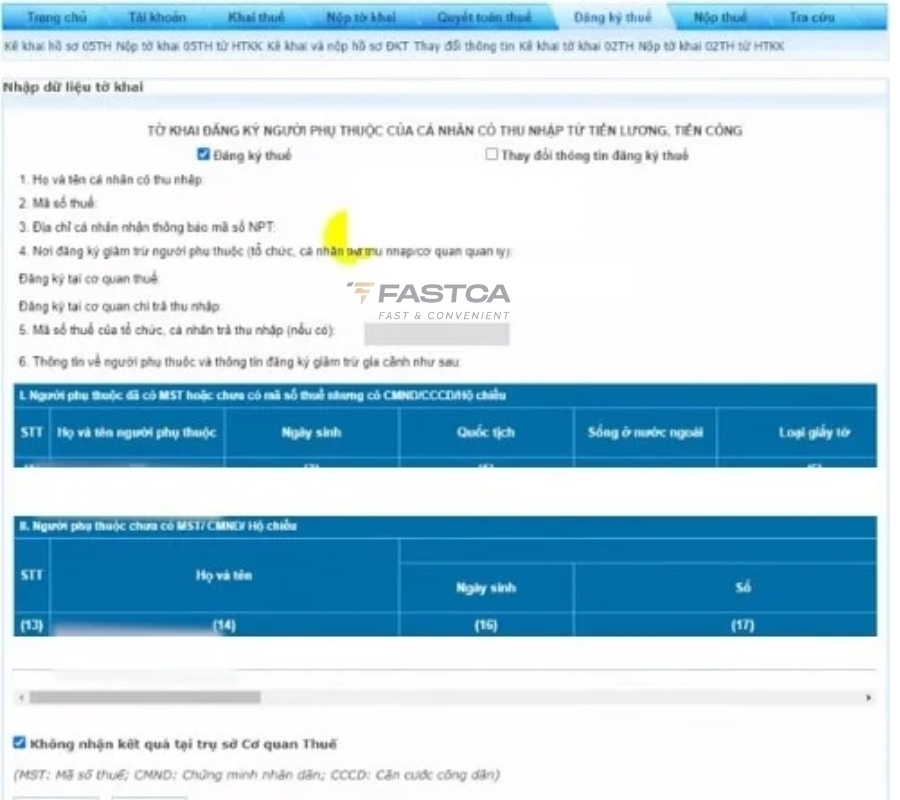
Task: Switch to the Tra cứu tab
Action: click(x=811, y=18)
